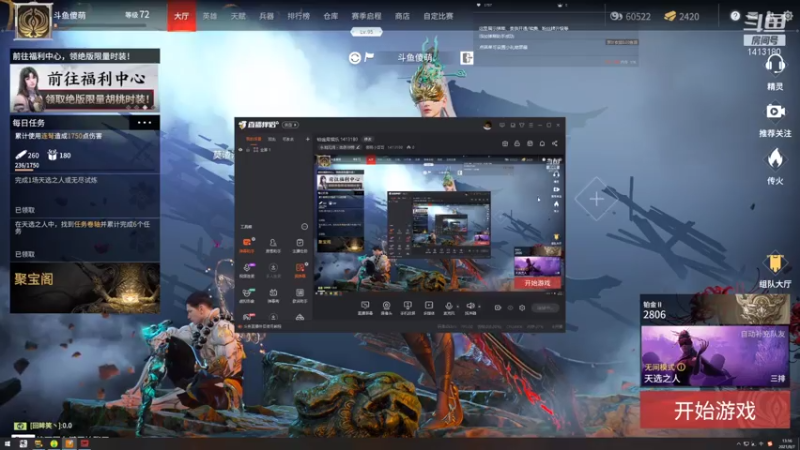Open settings gear in streaming tool bottom bar
The image size is (800, 450).
click(x=522, y=308)
